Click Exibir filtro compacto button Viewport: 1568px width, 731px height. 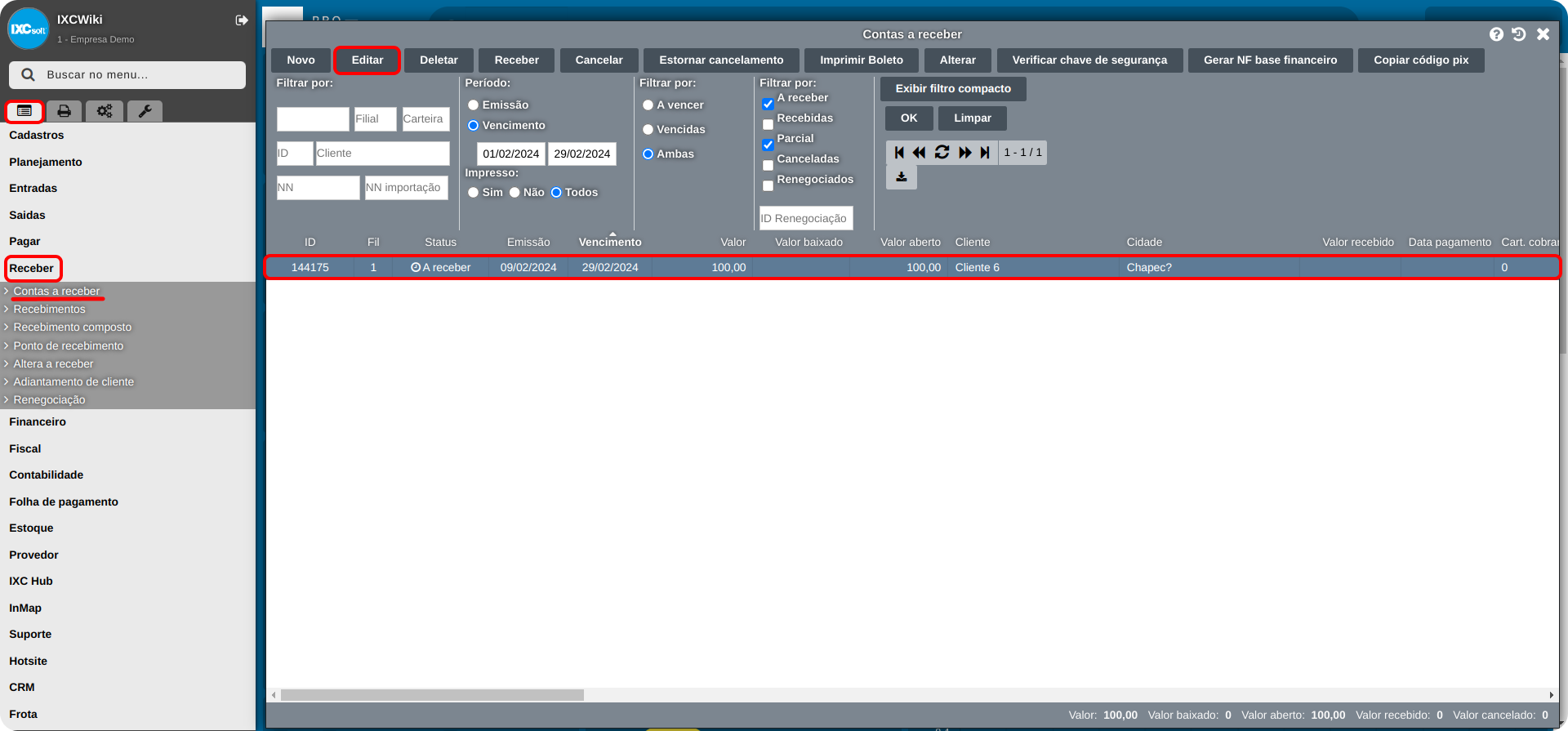tap(953, 89)
